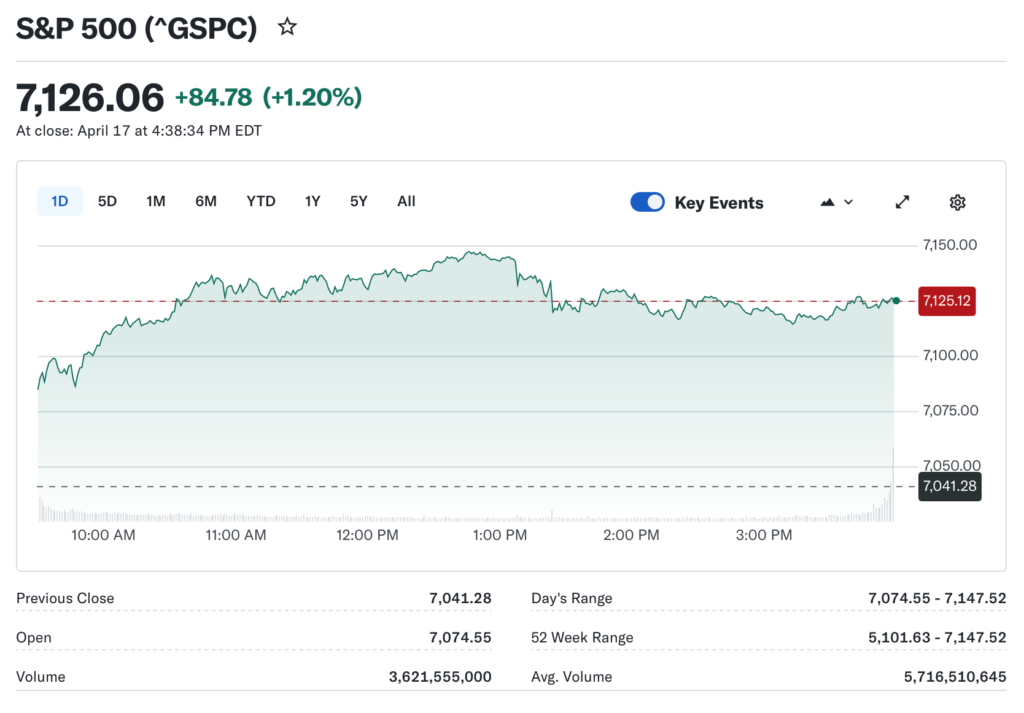Click the red current price marker 7,125.12
1024x713 pixels.
(946, 300)
